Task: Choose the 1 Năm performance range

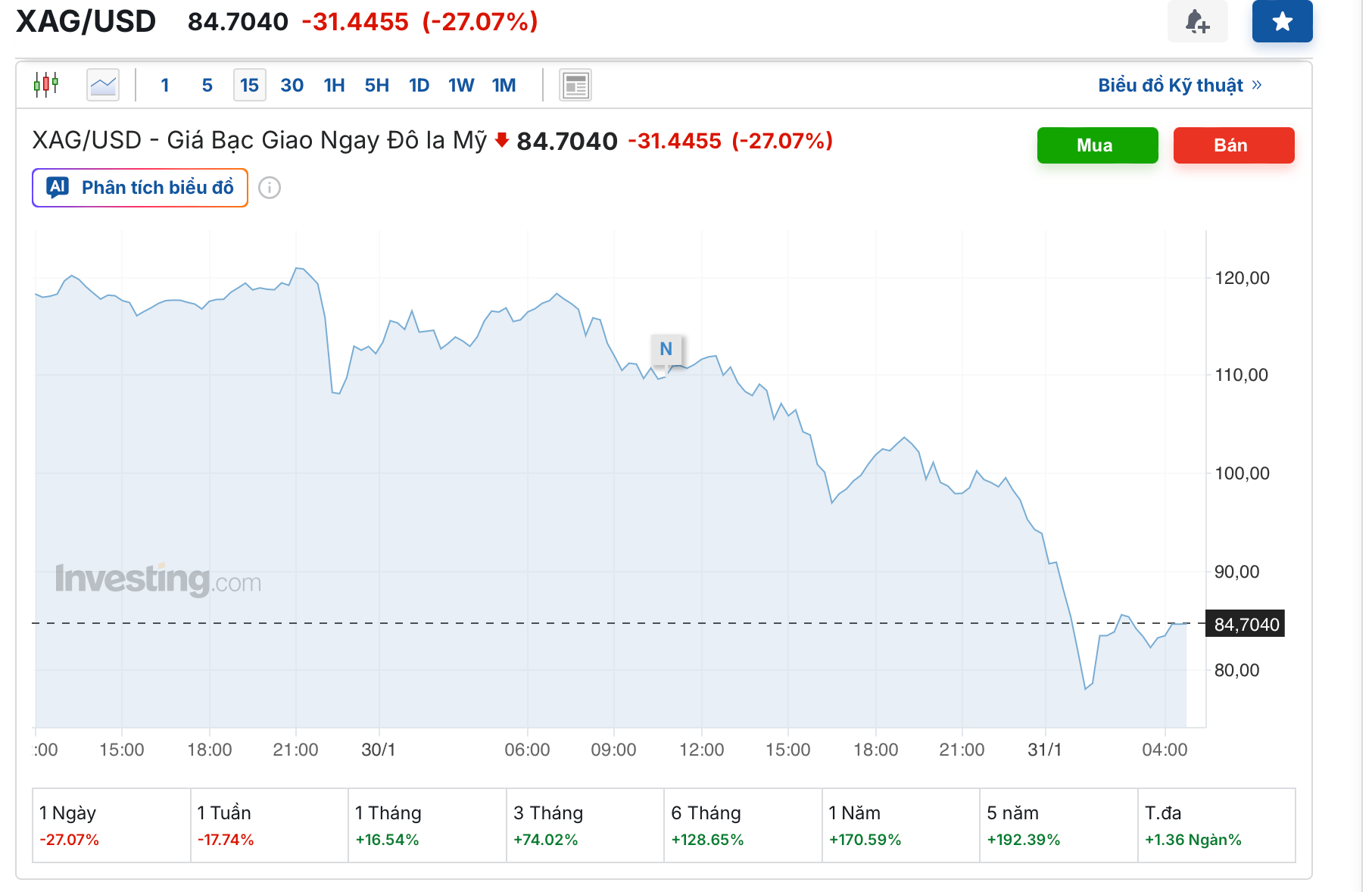Action: 900,825
